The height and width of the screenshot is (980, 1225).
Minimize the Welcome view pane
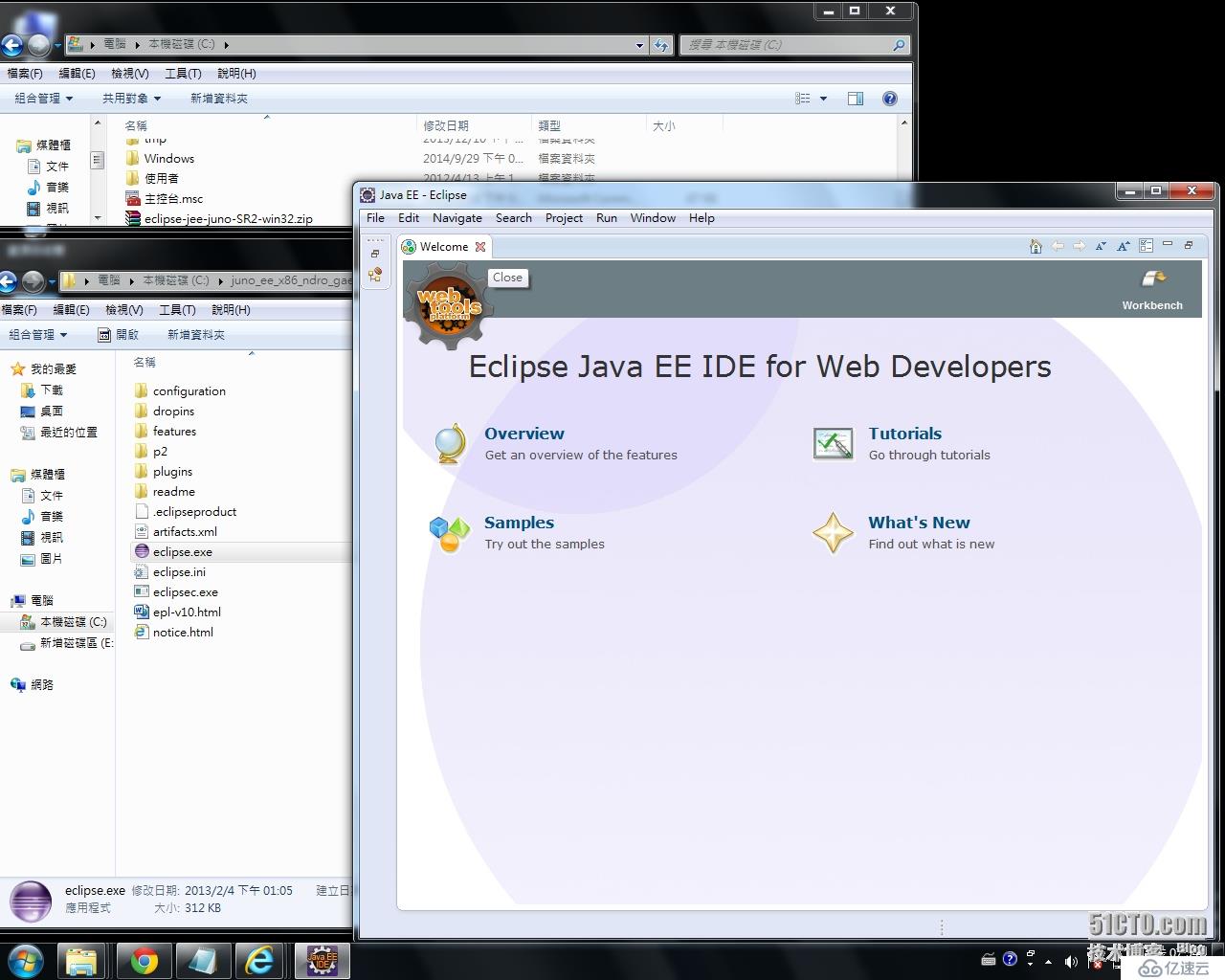click(1168, 245)
